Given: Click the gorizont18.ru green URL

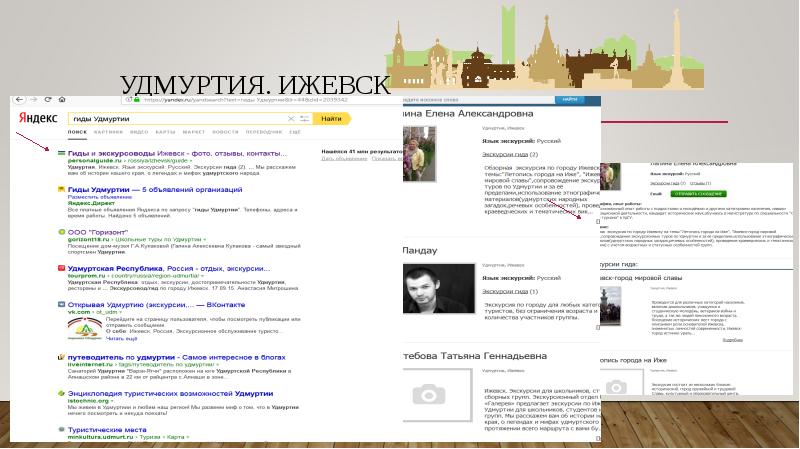Looking at the screenshot, I should pyautogui.click(x=89, y=239).
